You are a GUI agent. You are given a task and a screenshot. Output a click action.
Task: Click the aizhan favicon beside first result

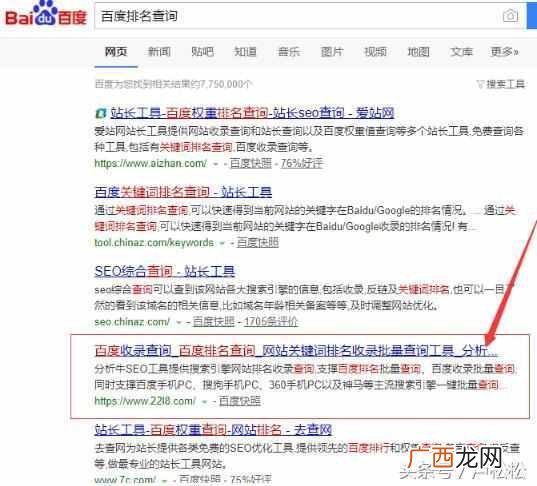click(101, 113)
